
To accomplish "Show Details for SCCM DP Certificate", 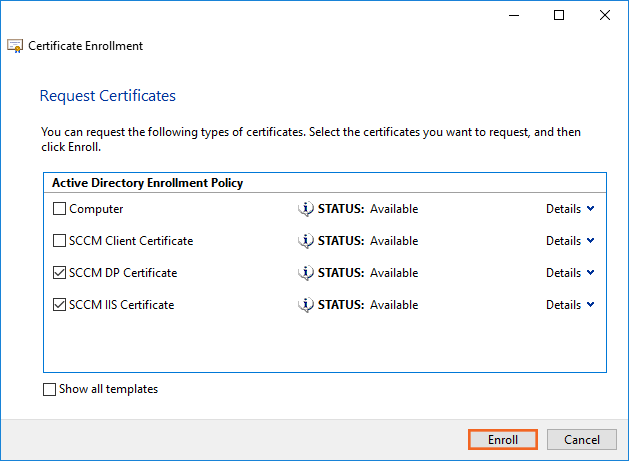I will coord(570,273).
